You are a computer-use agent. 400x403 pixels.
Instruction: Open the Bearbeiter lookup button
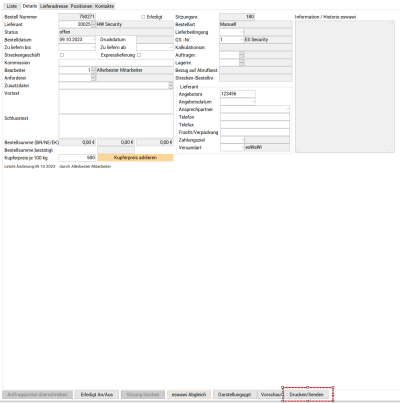(93, 70)
